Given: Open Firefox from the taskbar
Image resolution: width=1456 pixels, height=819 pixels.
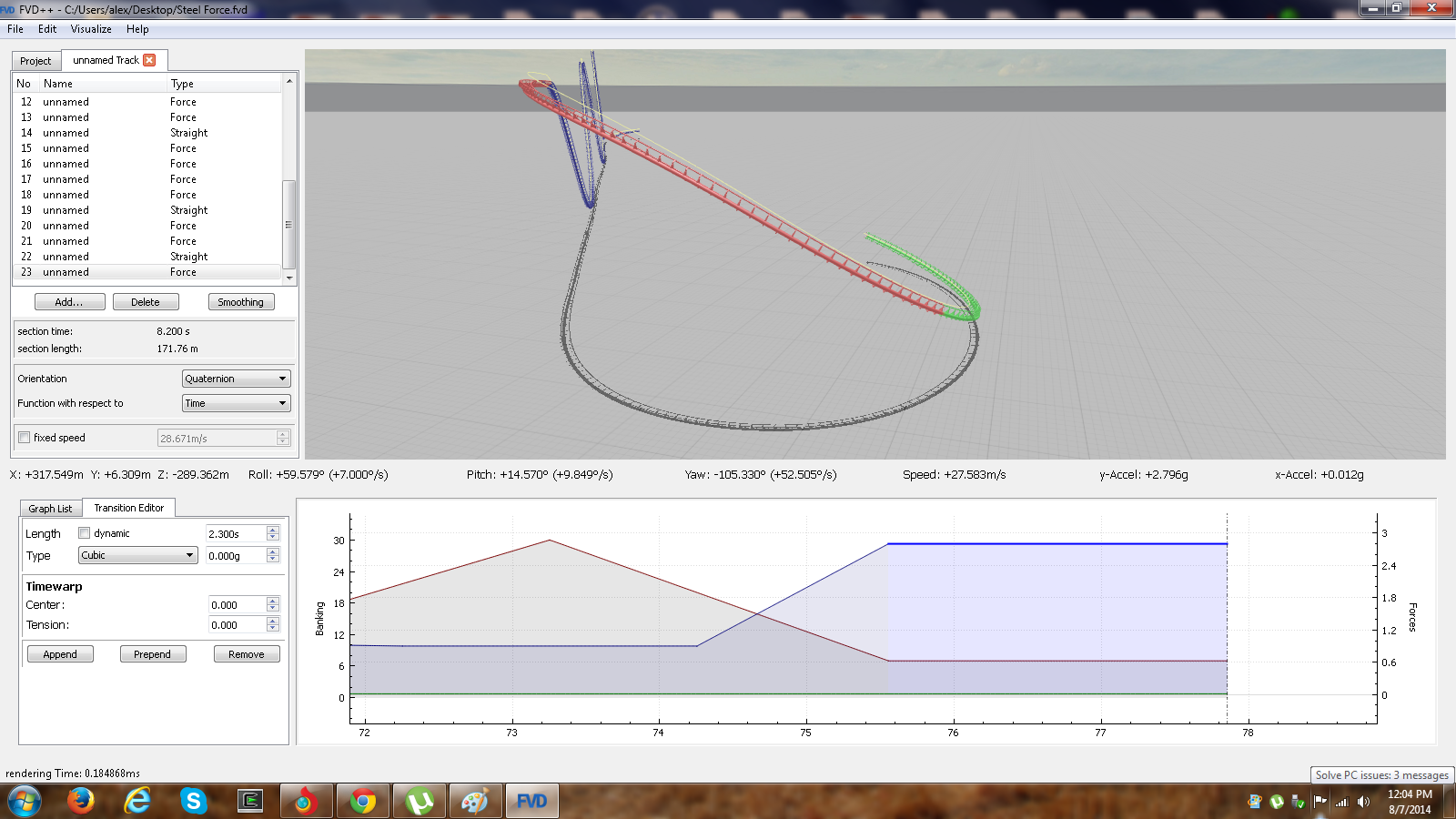Looking at the screenshot, I should point(81,801).
